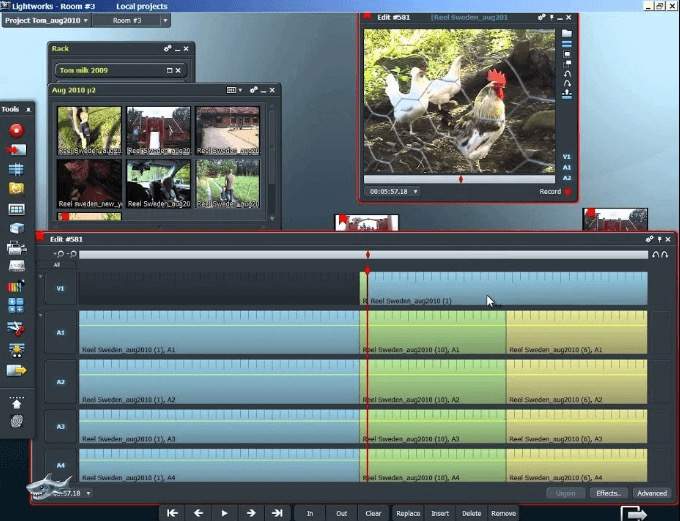Open settings cog of Rack panel
The image size is (680, 521).
point(168,48)
